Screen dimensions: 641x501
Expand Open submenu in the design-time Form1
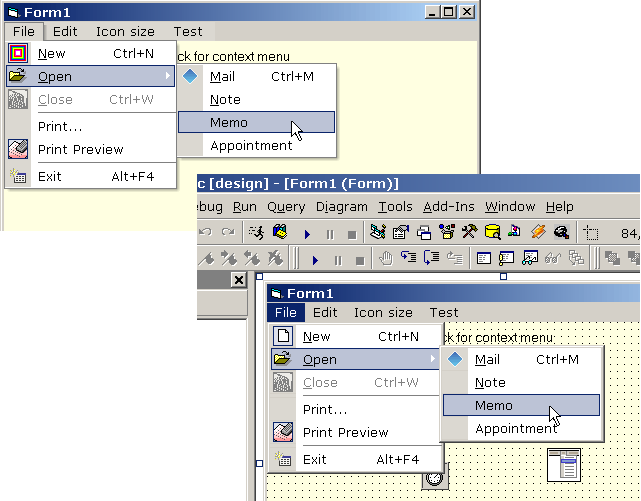click(355, 359)
